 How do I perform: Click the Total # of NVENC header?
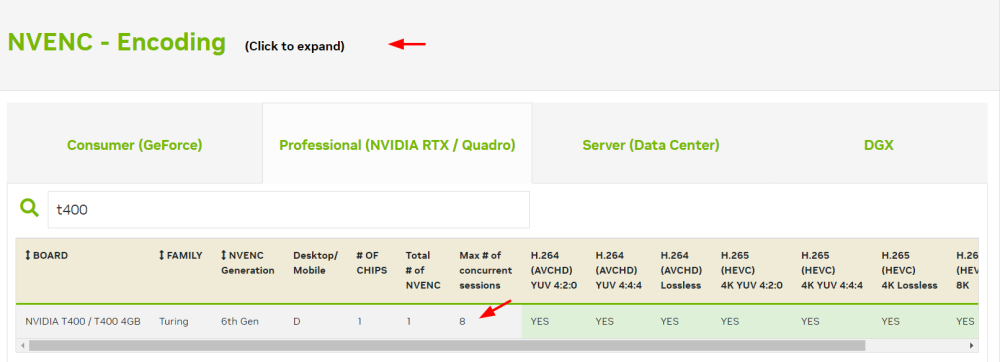(x=423, y=270)
